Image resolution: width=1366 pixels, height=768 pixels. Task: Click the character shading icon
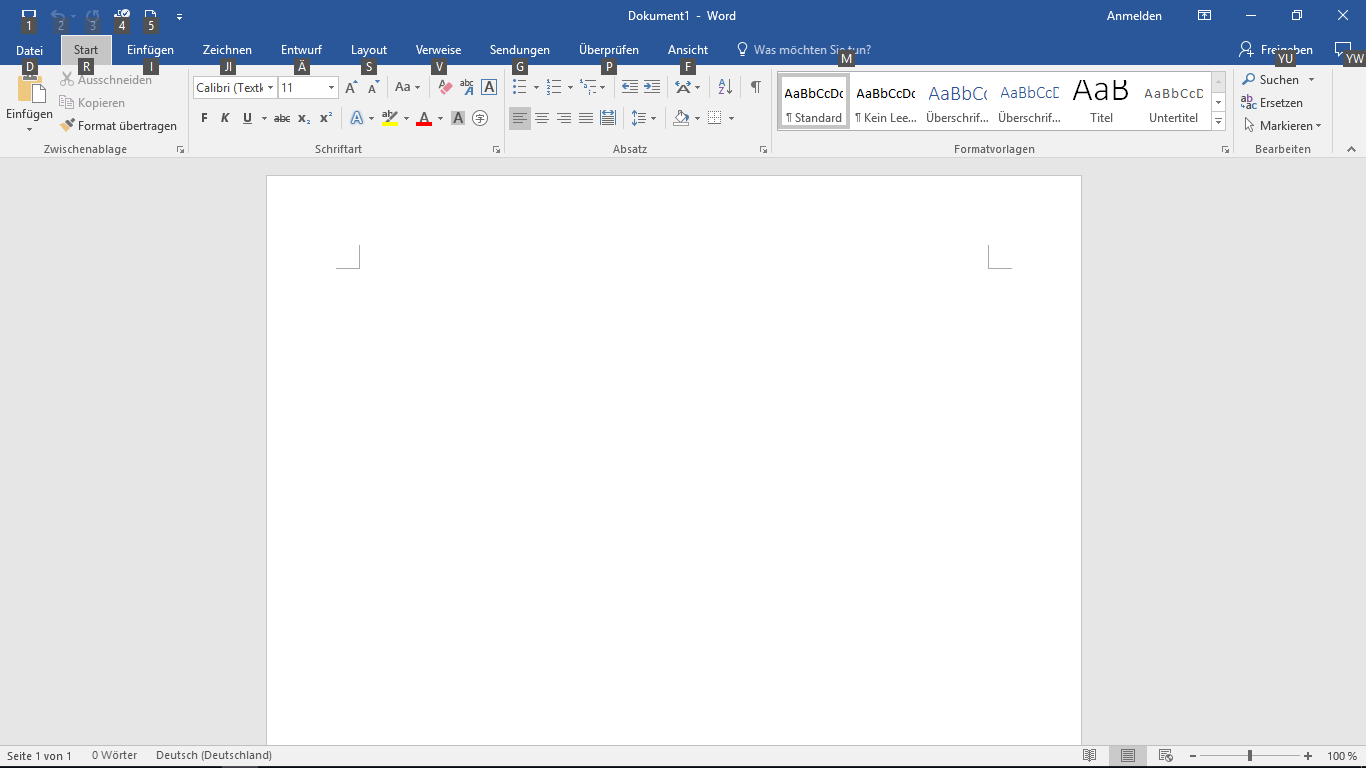(x=458, y=118)
